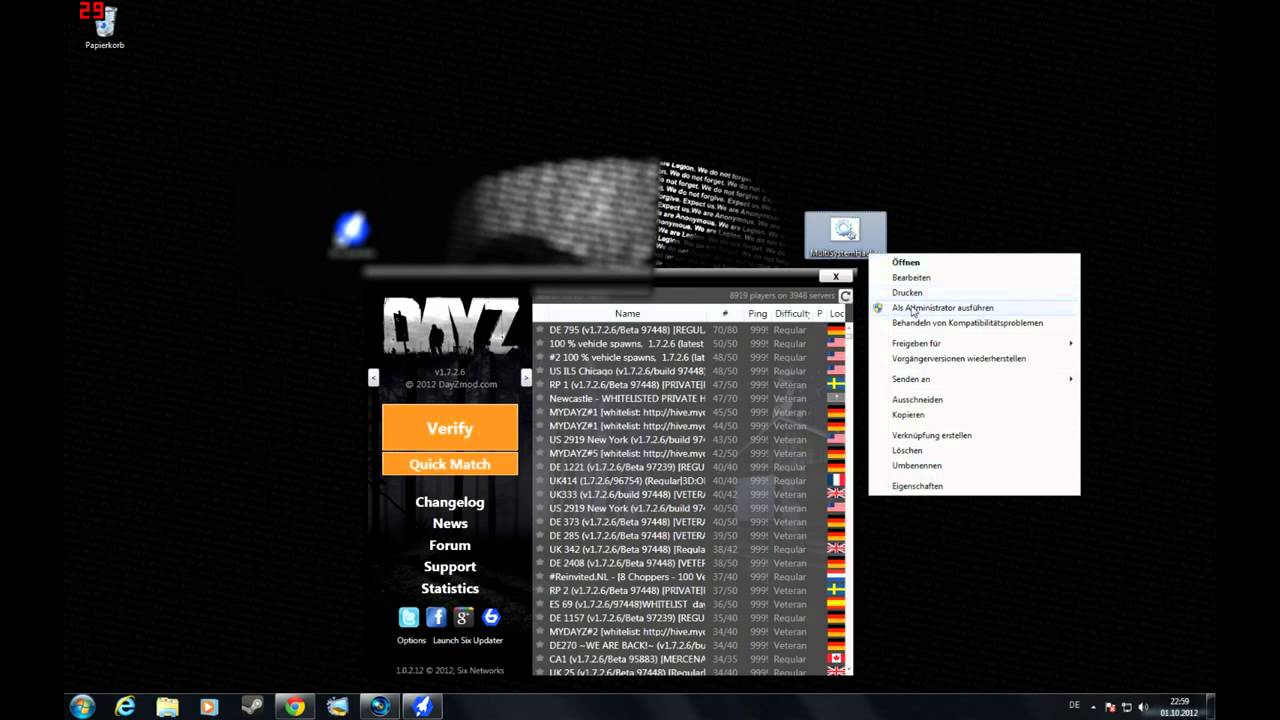The image size is (1280, 720).
Task: Choose Bearbeiten in the context menu
Action: [911, 278]
